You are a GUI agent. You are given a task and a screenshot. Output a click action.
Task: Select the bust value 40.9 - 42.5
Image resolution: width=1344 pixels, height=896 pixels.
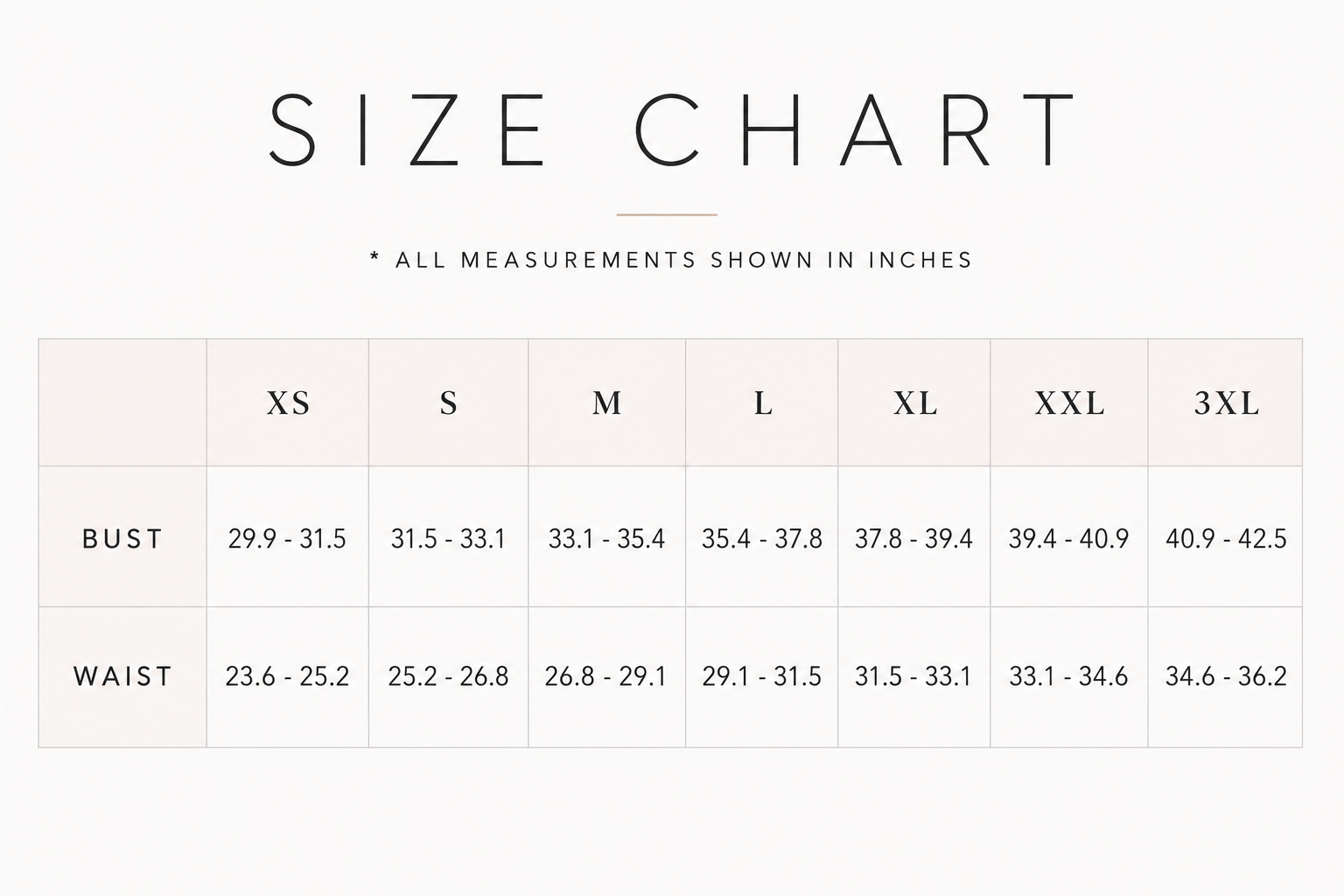[x=1225, y=538]
